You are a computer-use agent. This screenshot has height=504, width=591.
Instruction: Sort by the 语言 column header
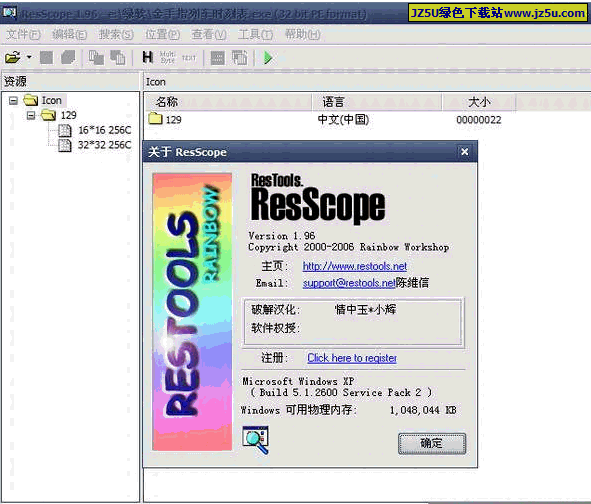377,102
